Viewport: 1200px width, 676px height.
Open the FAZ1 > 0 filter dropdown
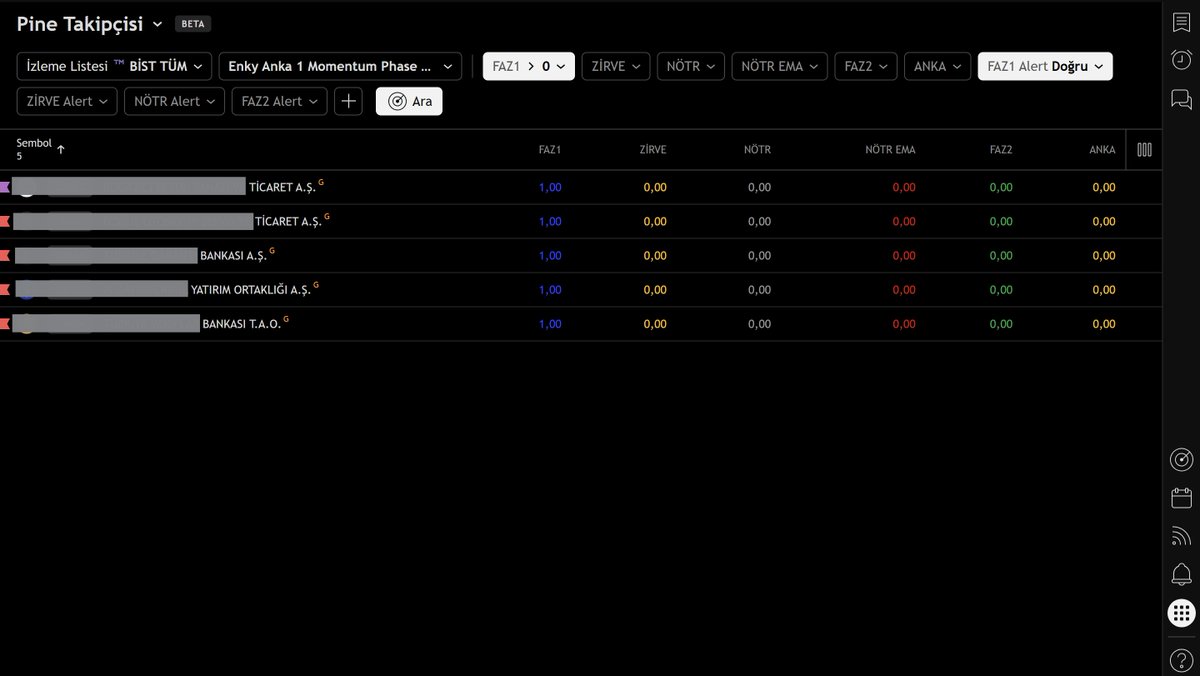click(529, 66)
